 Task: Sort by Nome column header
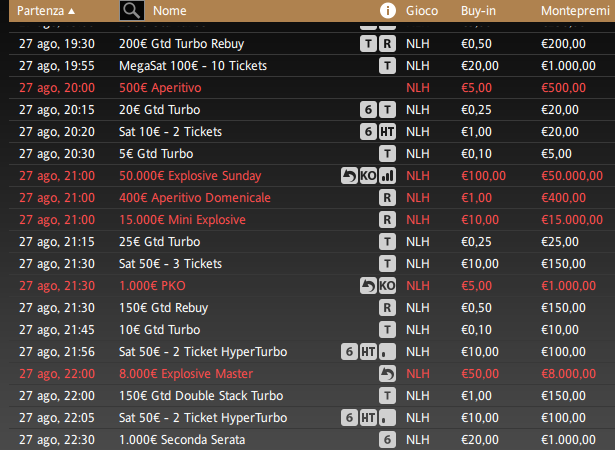[169, 11]
